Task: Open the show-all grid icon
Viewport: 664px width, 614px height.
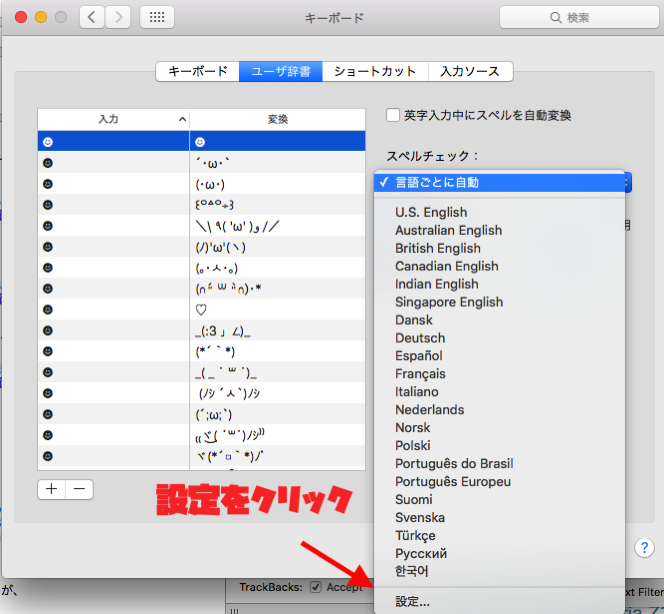Action: 157,17
